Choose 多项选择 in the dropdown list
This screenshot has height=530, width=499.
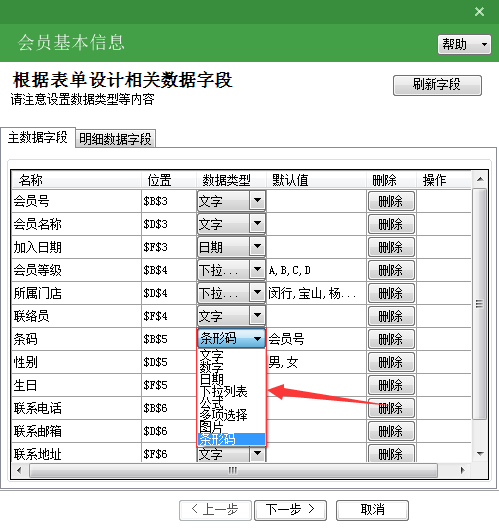coord(223,415)
